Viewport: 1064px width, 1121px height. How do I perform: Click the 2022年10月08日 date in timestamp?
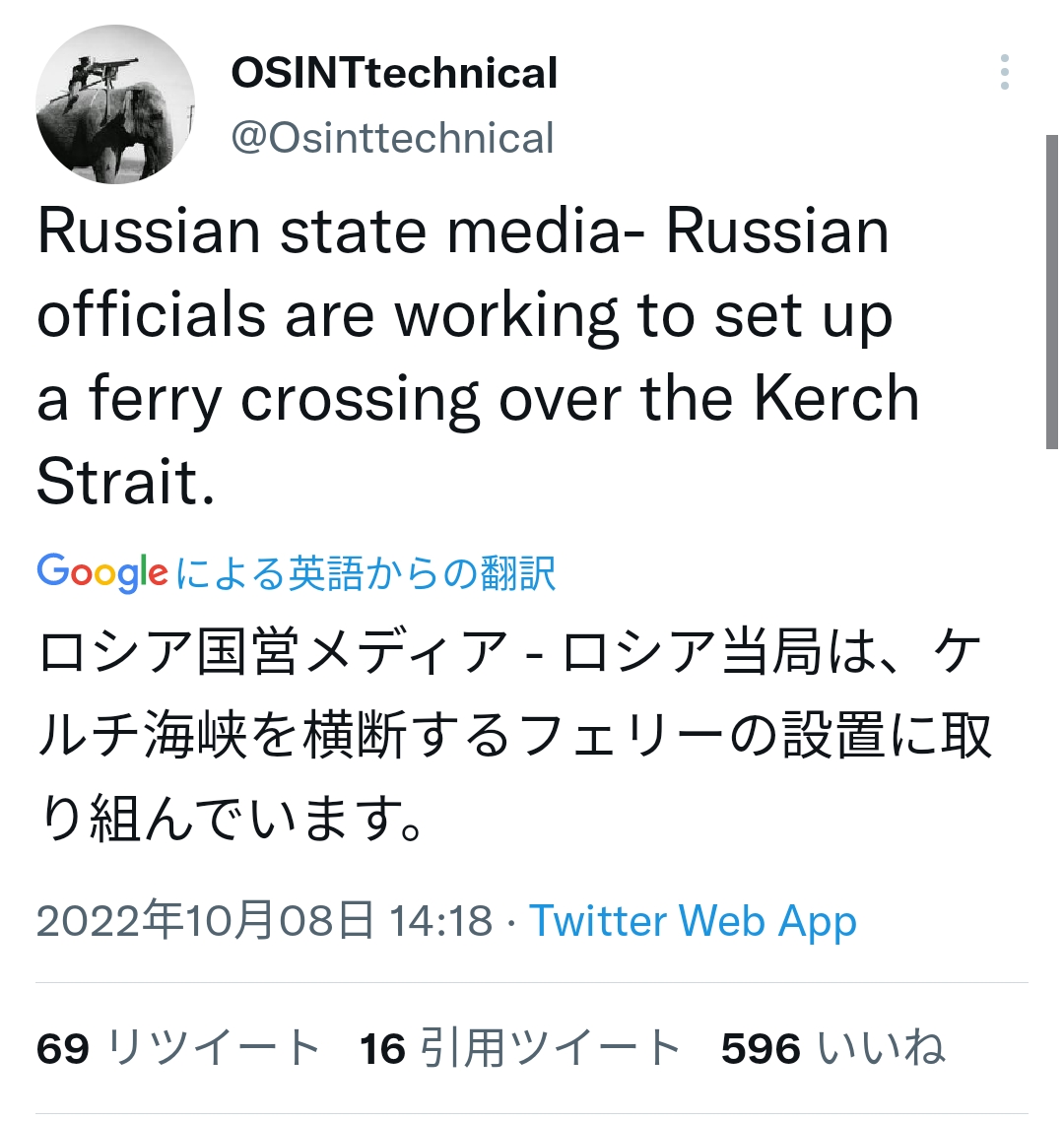coord(205,922)
